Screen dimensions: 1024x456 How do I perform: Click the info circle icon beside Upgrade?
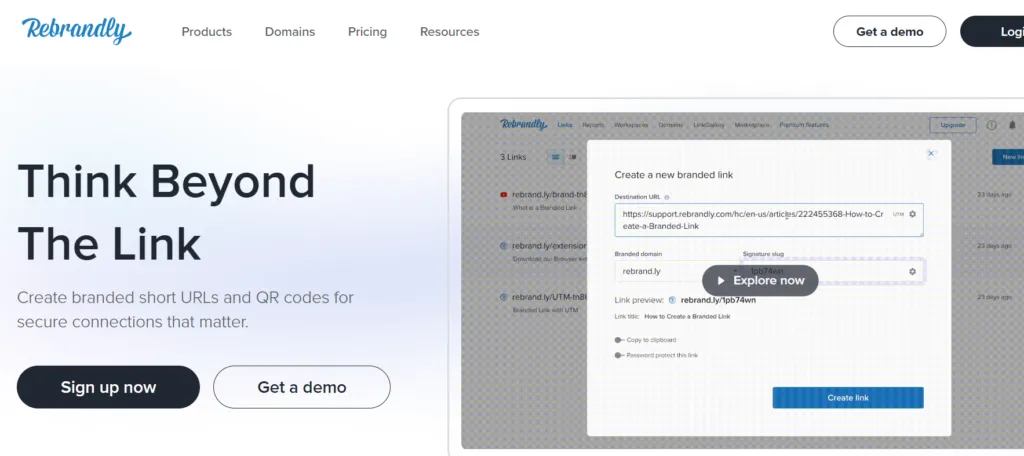[991, 125]
